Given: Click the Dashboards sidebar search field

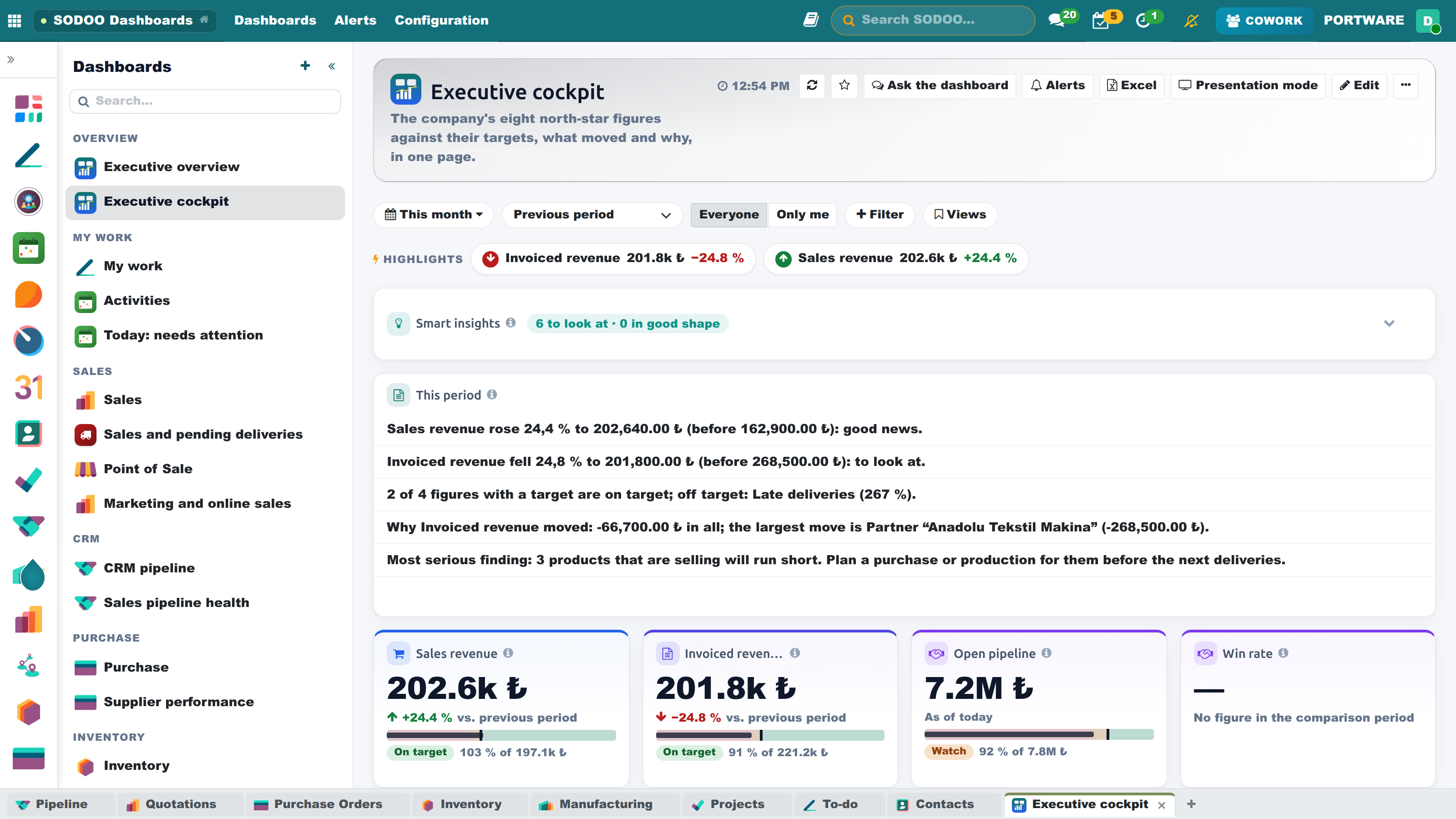Looking at the screenshot, I should (x=205, y=101).
